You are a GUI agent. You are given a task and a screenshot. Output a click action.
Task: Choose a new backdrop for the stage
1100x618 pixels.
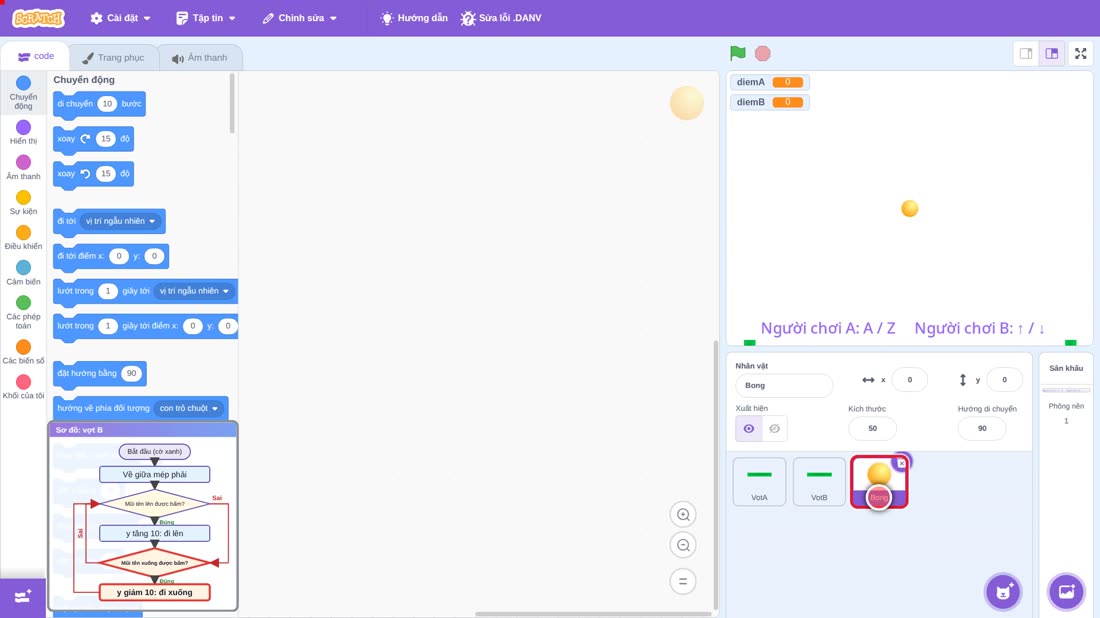(x=1066, y=591)
